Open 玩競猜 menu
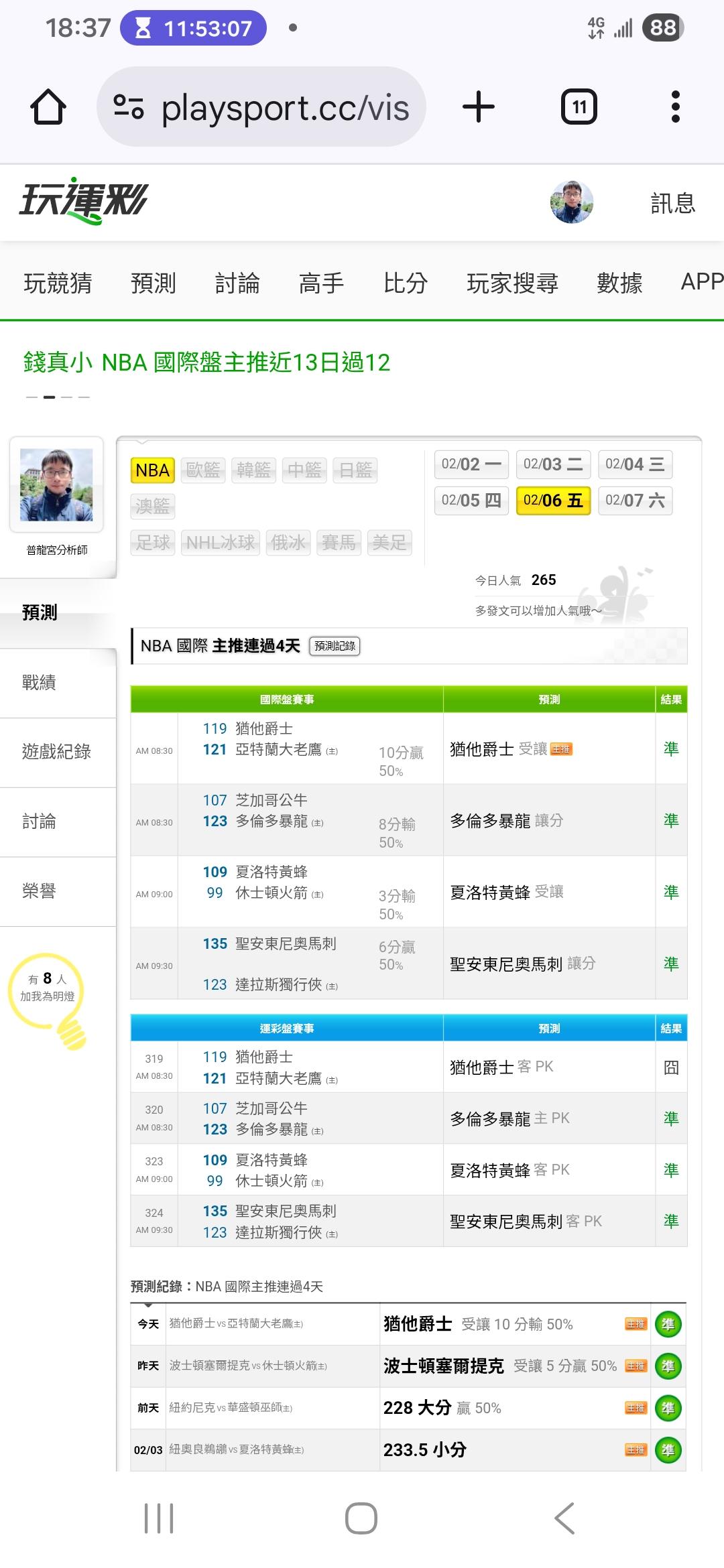This screenshot has width=724, height=1568. pyautogui.click(x=58, y=283)
